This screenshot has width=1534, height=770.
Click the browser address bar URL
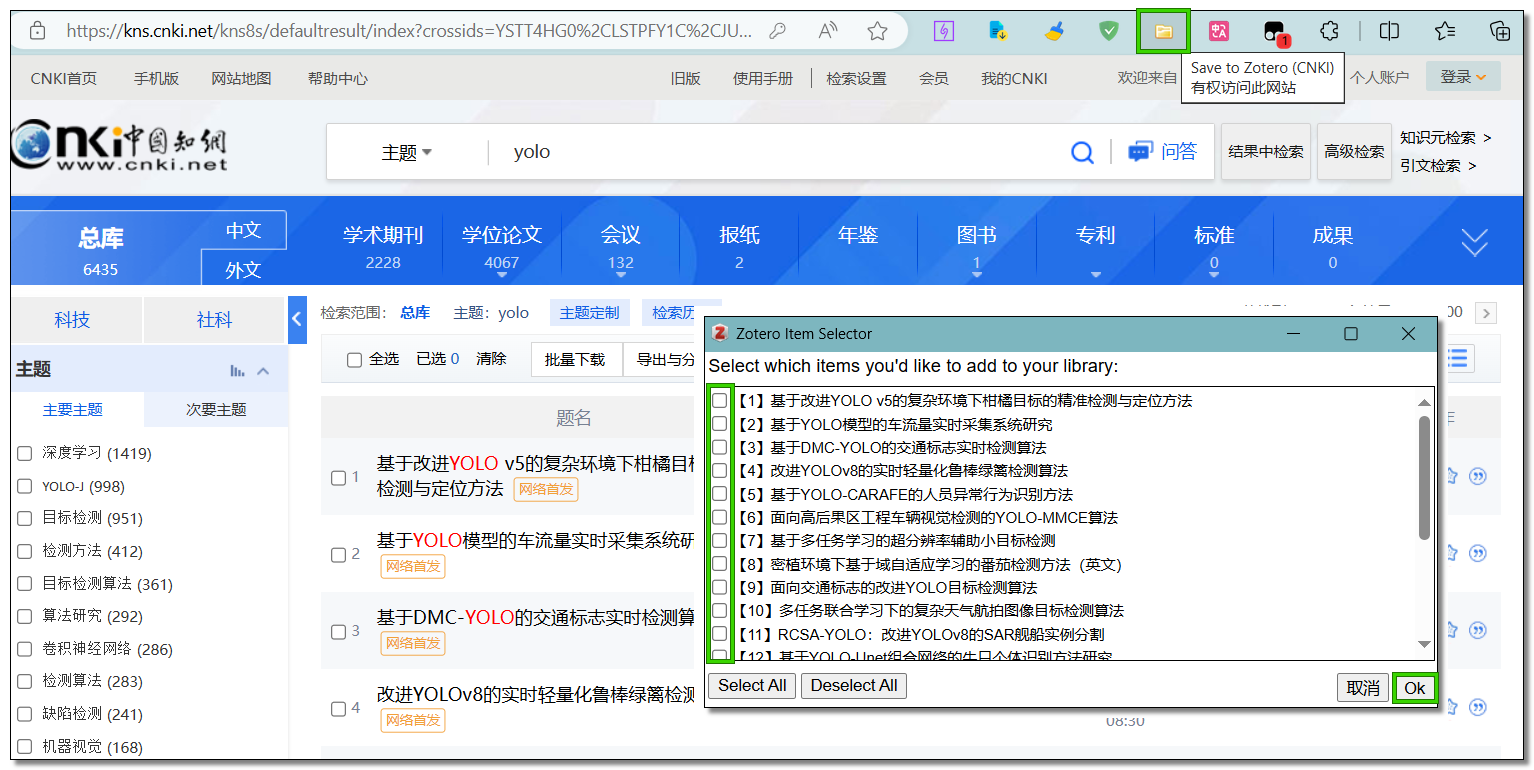(410, 31)
